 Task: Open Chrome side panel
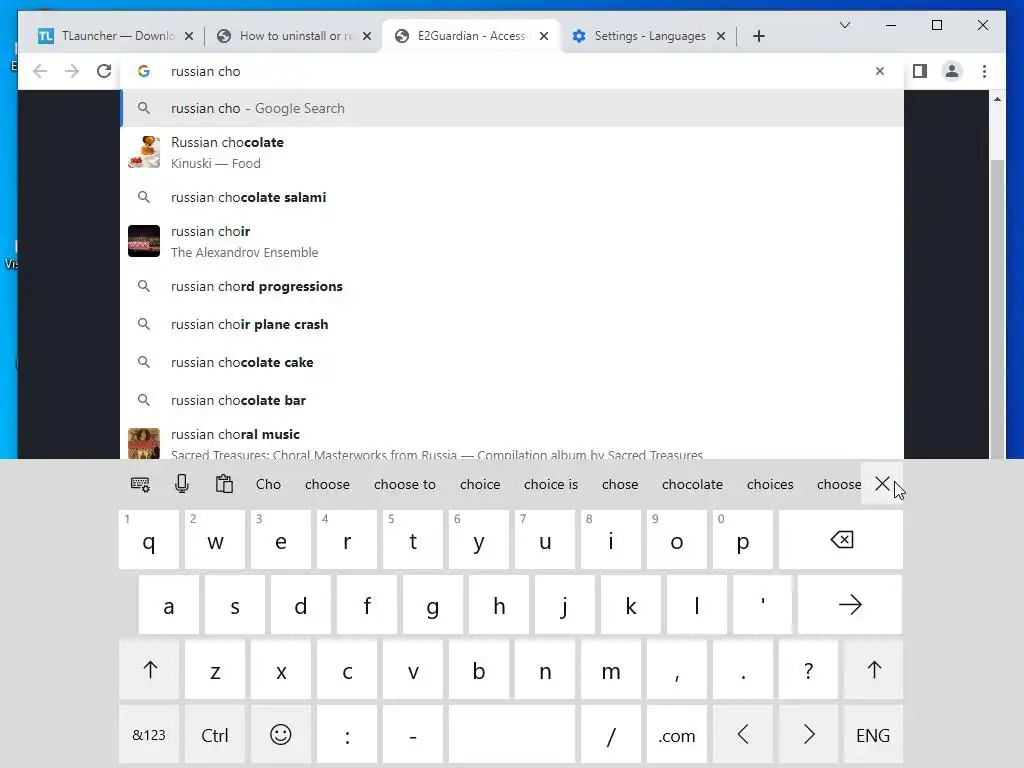coord(920,71)
